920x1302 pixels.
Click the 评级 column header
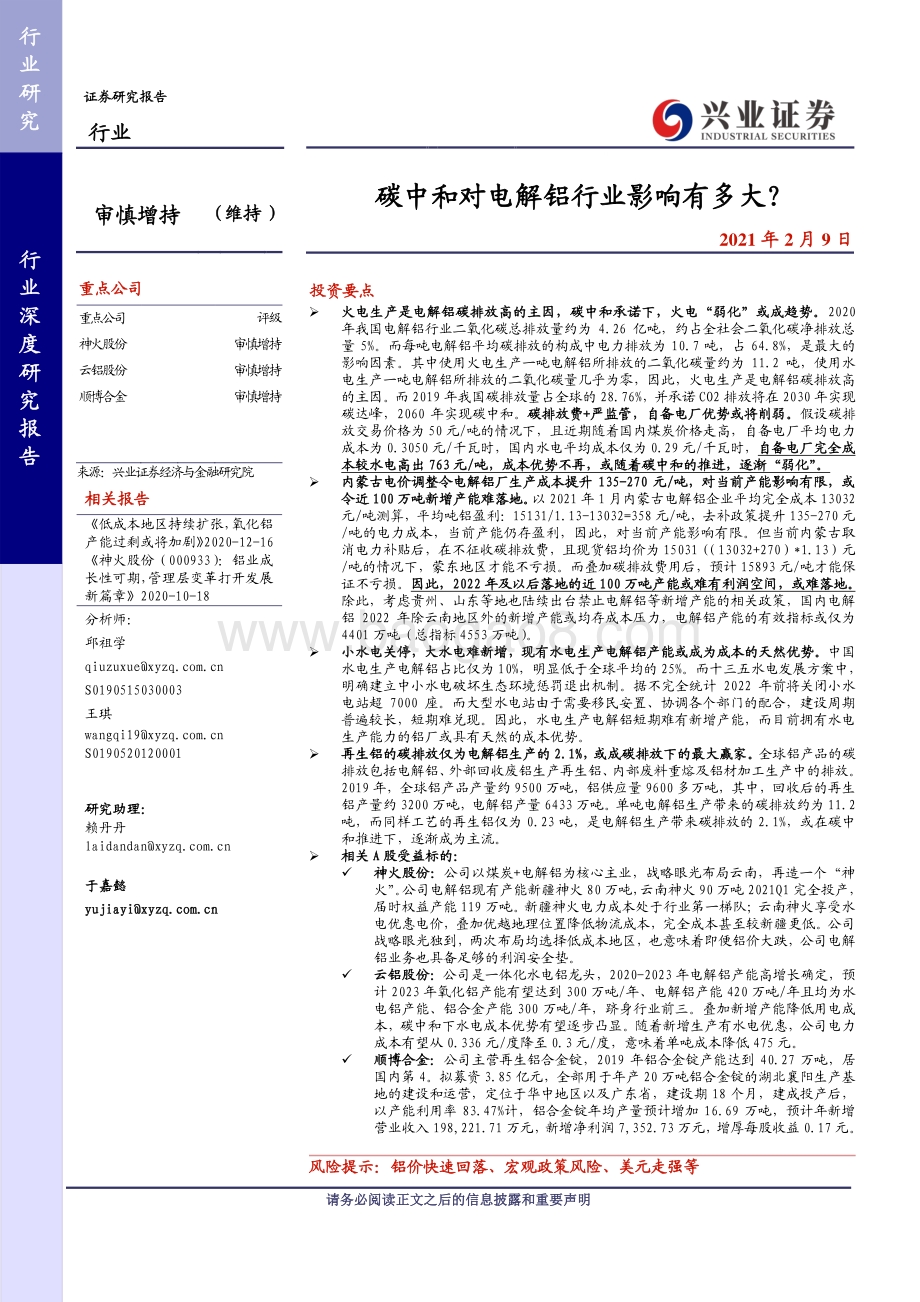[x=269, y=318]
